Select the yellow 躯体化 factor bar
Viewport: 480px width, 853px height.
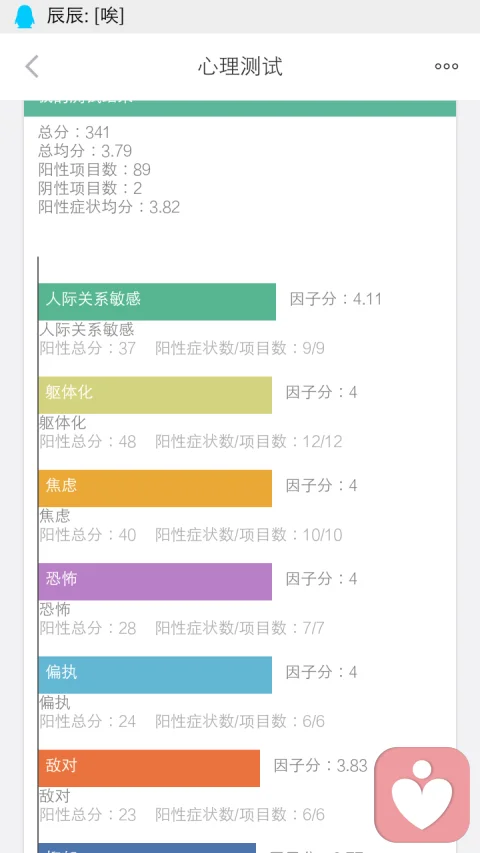coord(155,395)
